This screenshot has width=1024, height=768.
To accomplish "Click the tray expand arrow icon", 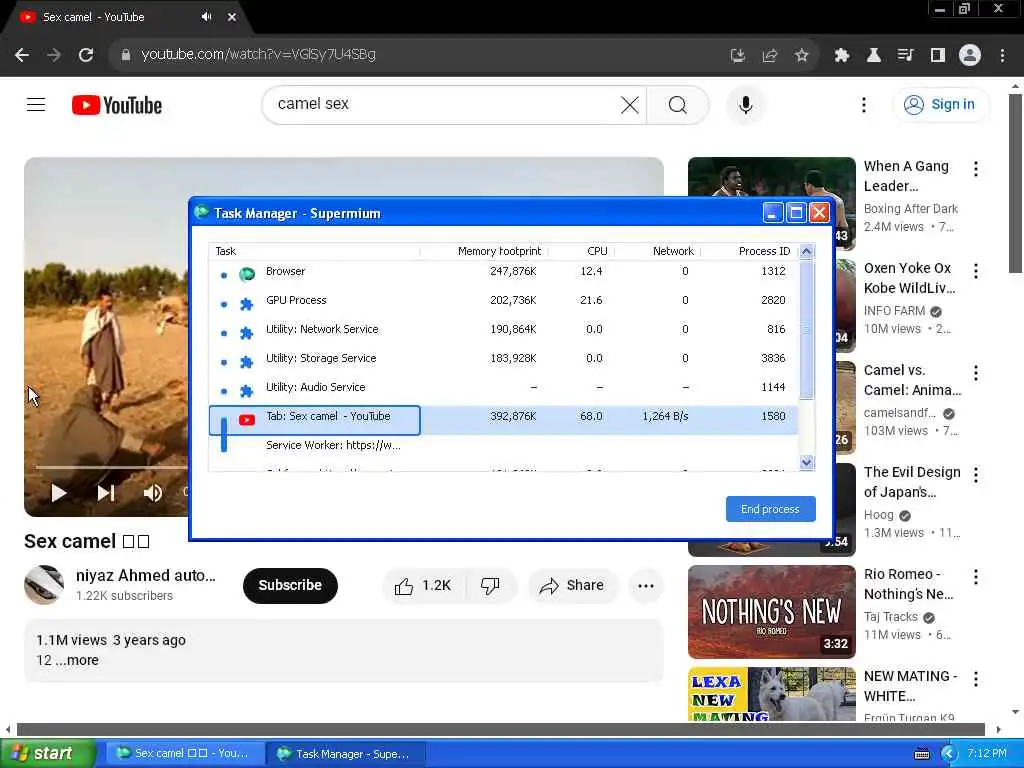I will click(x=948, y=754).
